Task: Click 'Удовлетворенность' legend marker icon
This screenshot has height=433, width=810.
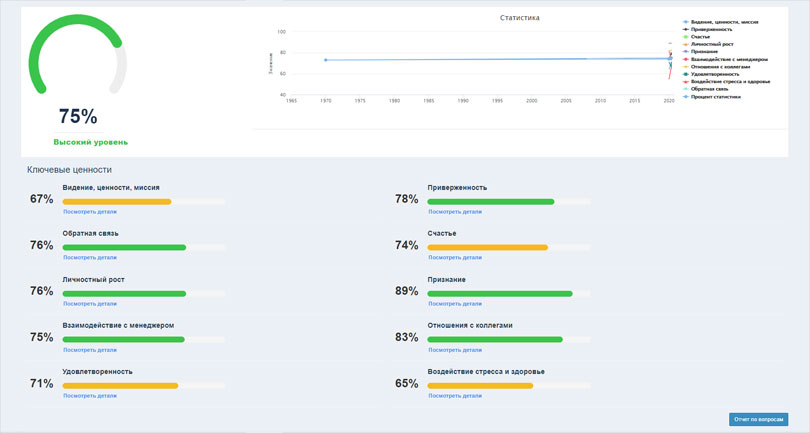Action: tap(686, 74)
